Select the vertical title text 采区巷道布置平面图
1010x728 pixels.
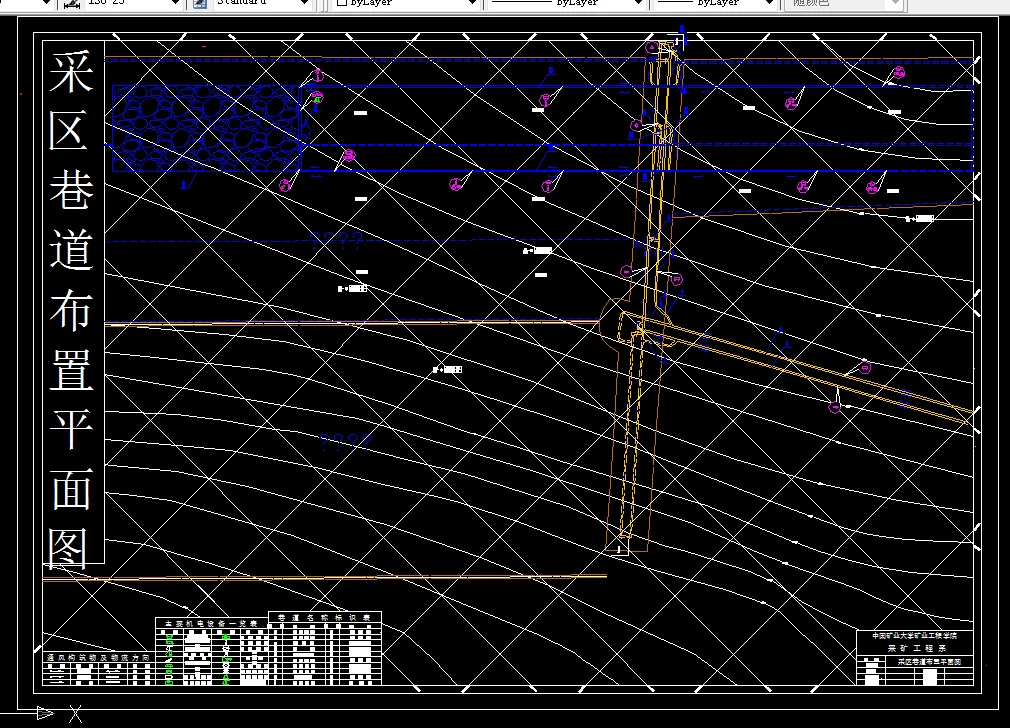tap(71, 309)
